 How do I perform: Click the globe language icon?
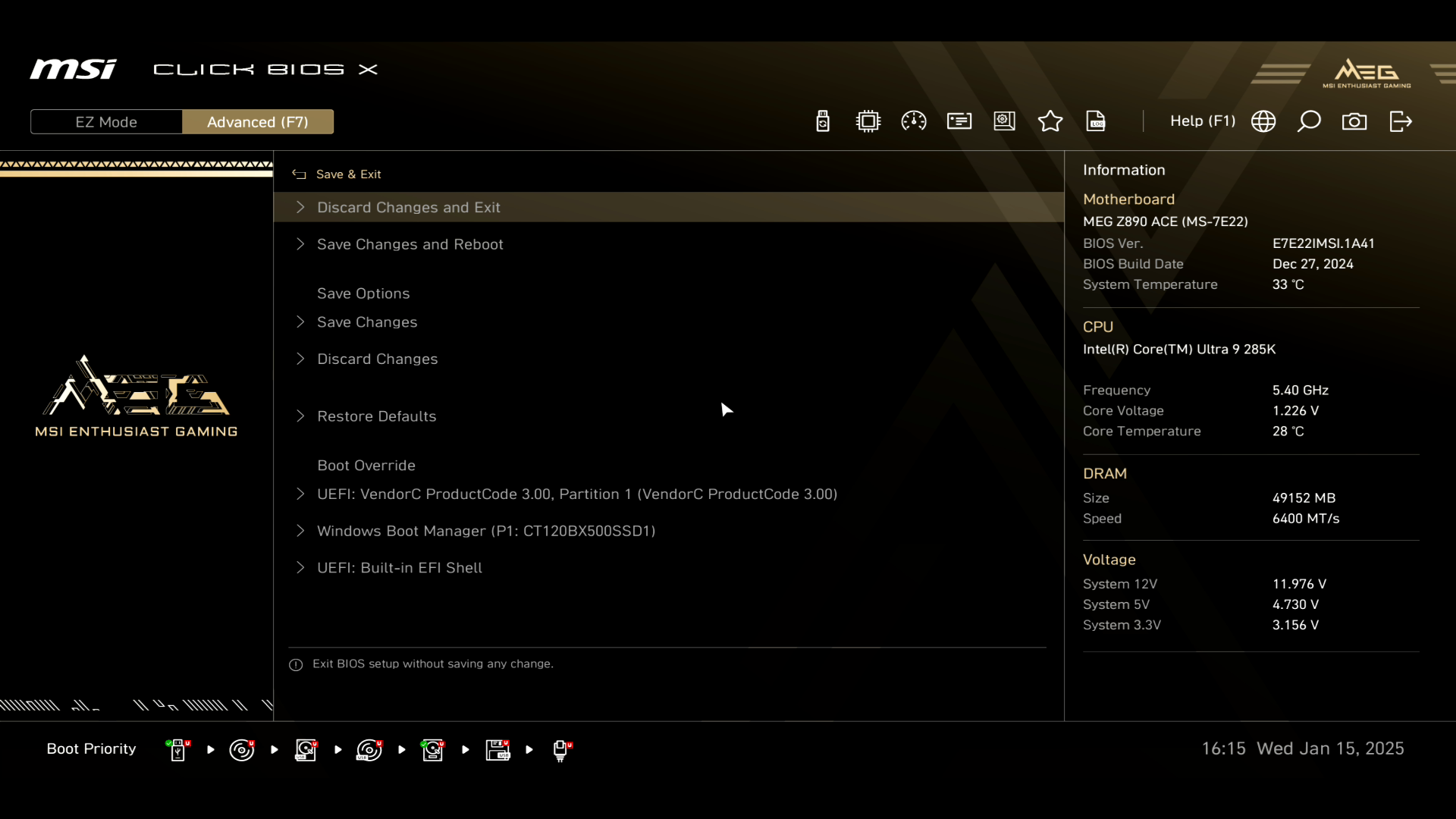pyautogui.click(x=1263, y=121)
